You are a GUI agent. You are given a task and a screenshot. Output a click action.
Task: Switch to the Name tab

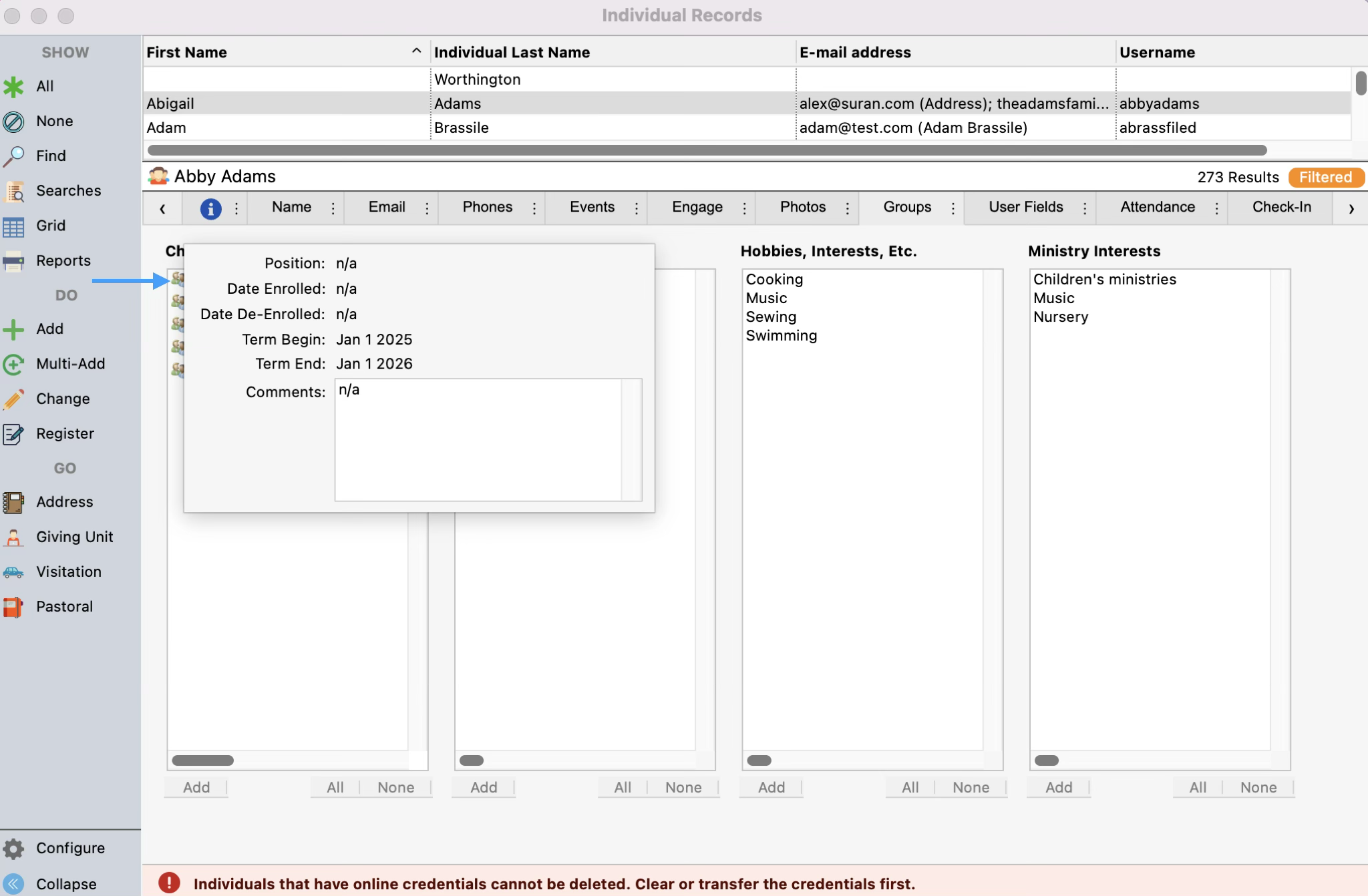[291, 207]
